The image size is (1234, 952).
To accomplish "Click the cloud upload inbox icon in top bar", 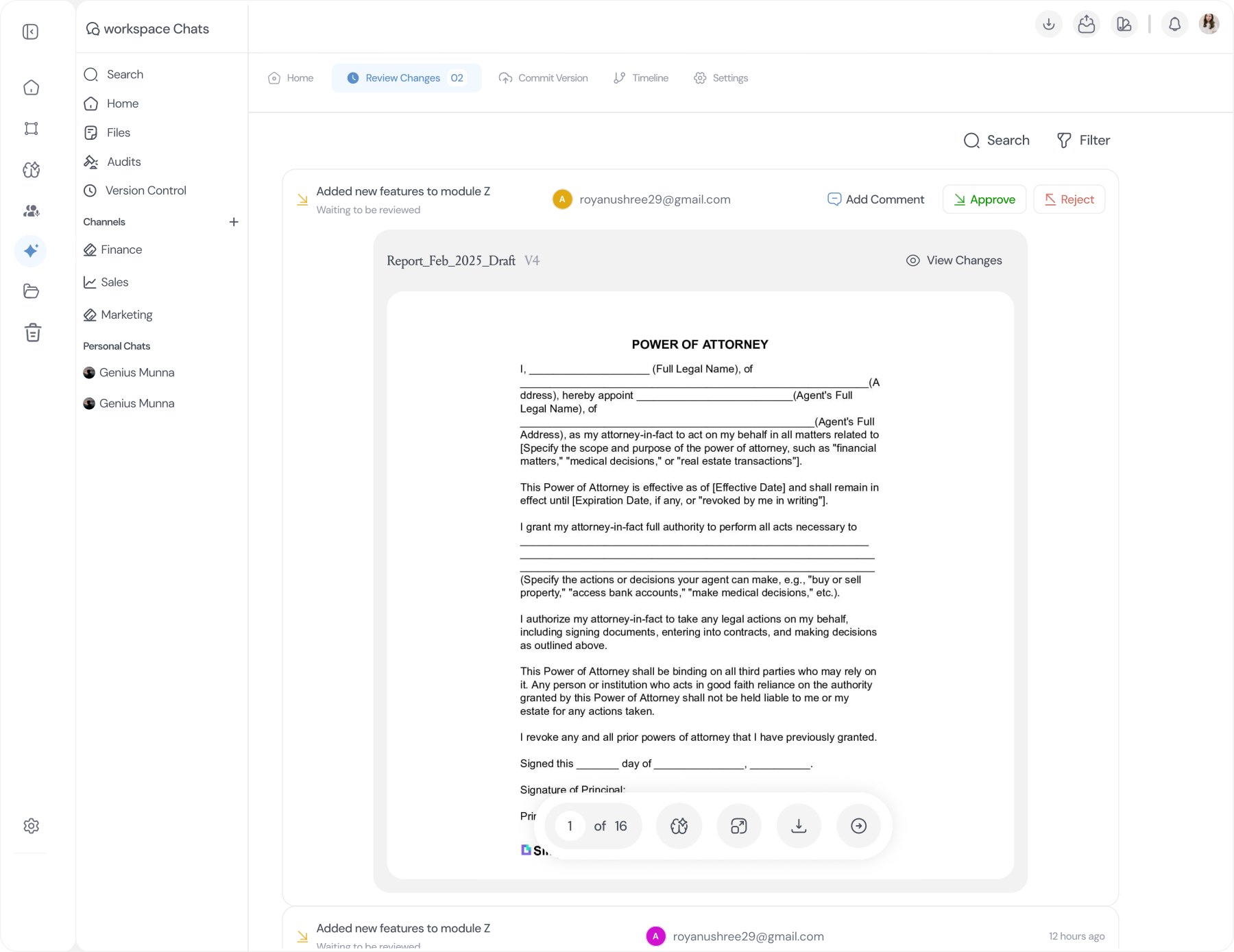I will [x=1087, y=24].
